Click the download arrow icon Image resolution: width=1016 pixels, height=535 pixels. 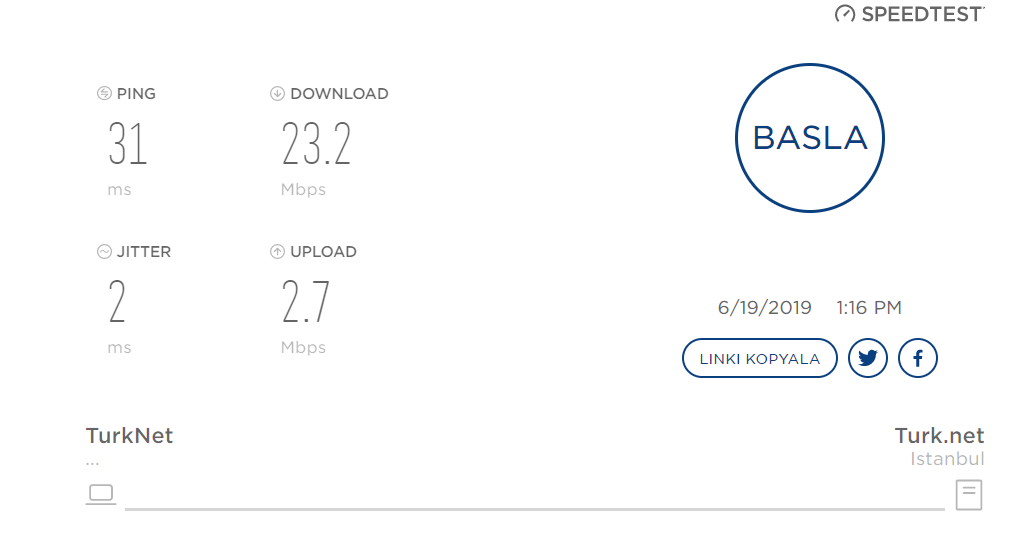click(x=277, y=93)
